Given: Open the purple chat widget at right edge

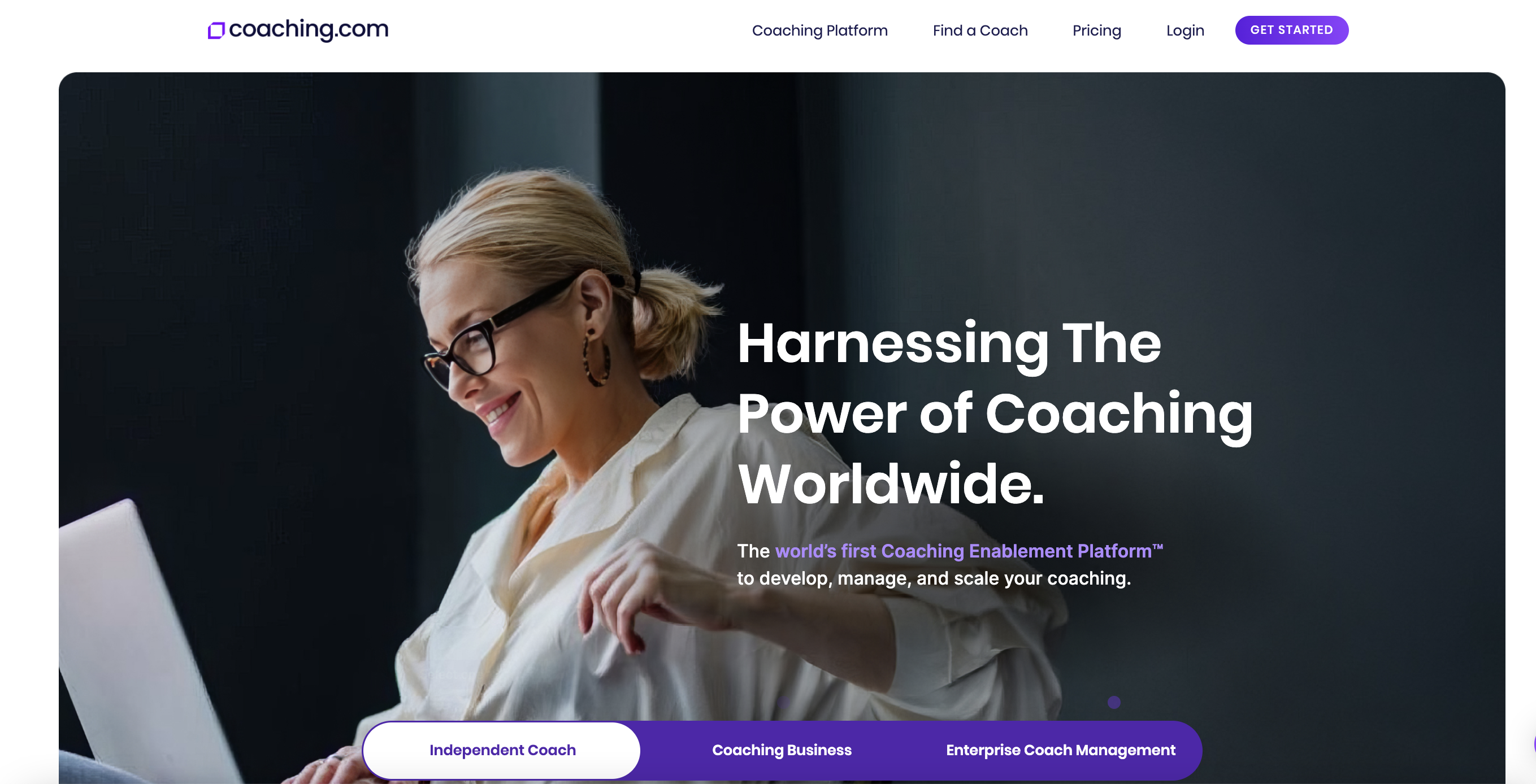Looking at the screenshot, I should [x=1533, y=744].
